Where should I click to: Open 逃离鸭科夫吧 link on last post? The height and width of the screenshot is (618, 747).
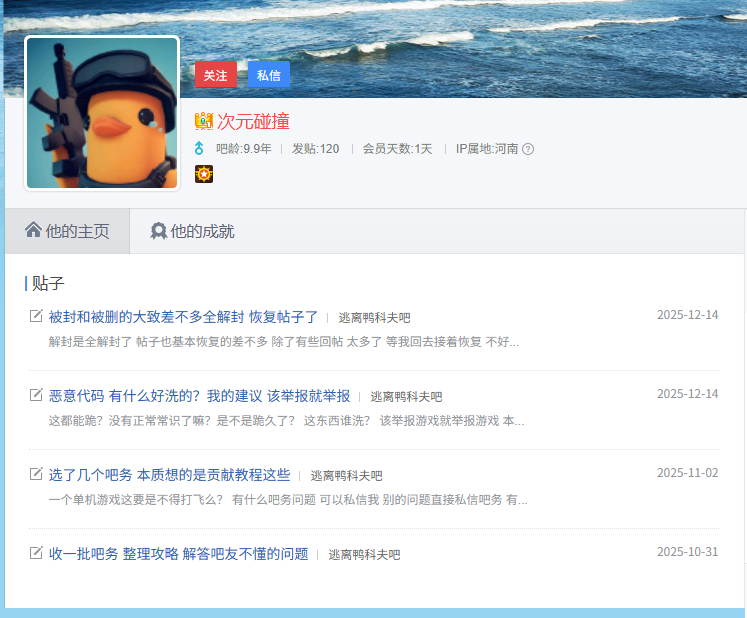[x=364, y=555]
